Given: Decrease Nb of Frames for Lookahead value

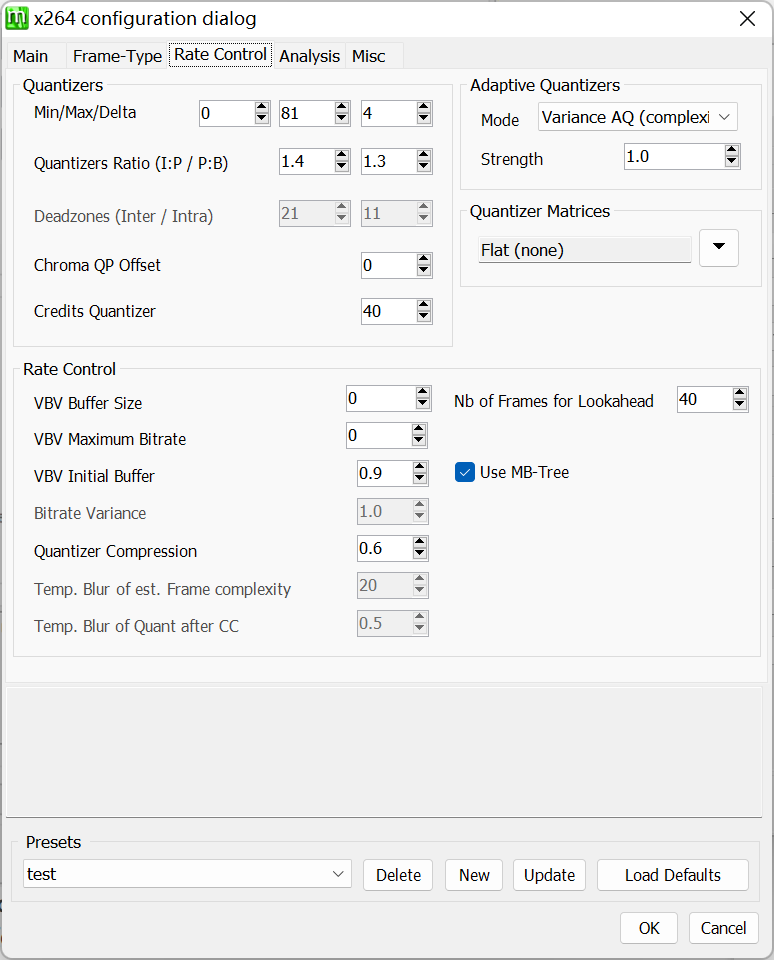Looking at the screenshot, I should (x=740, y=406).
